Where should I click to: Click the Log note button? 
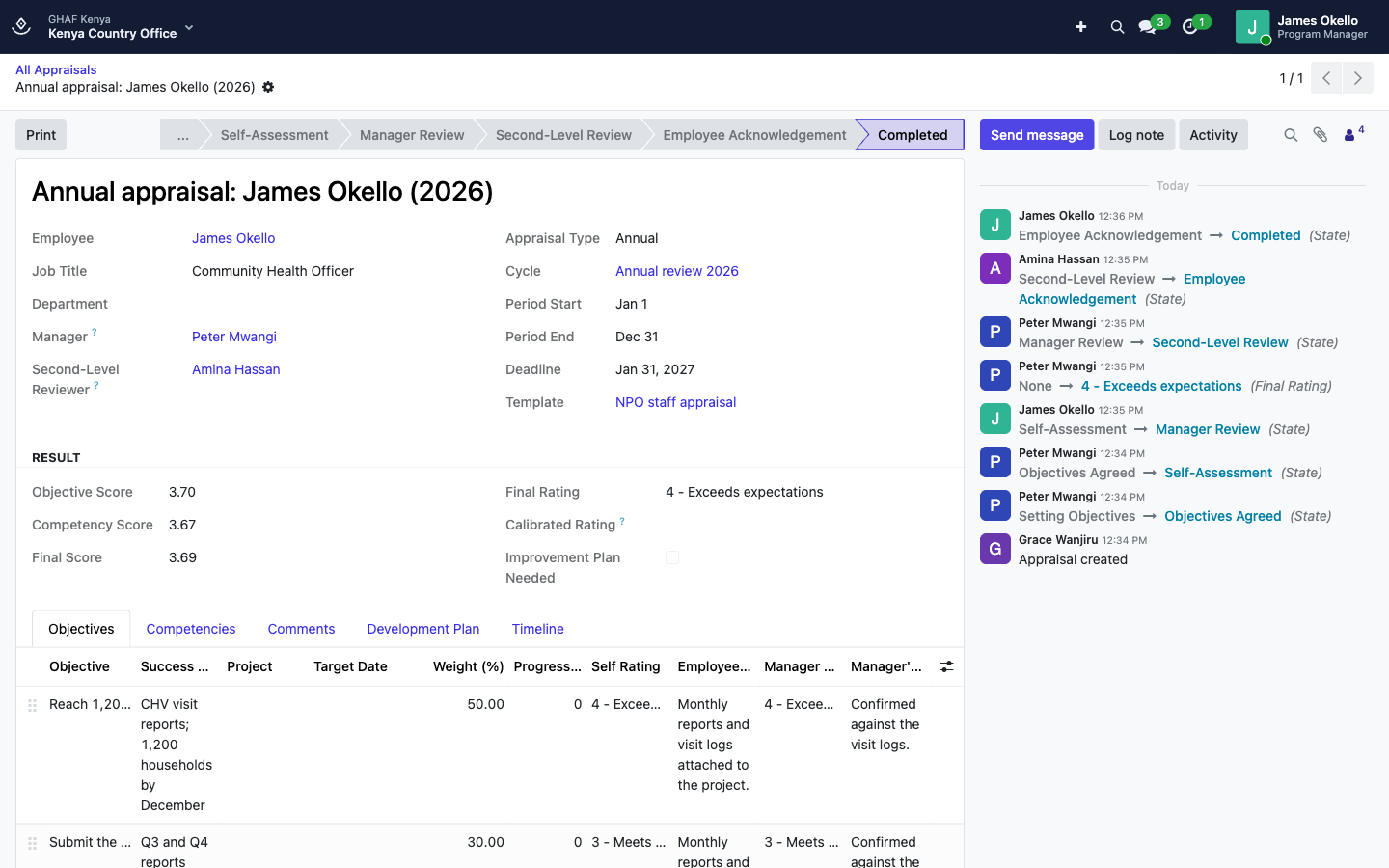pyautogui.click(x=1136, y=135)
